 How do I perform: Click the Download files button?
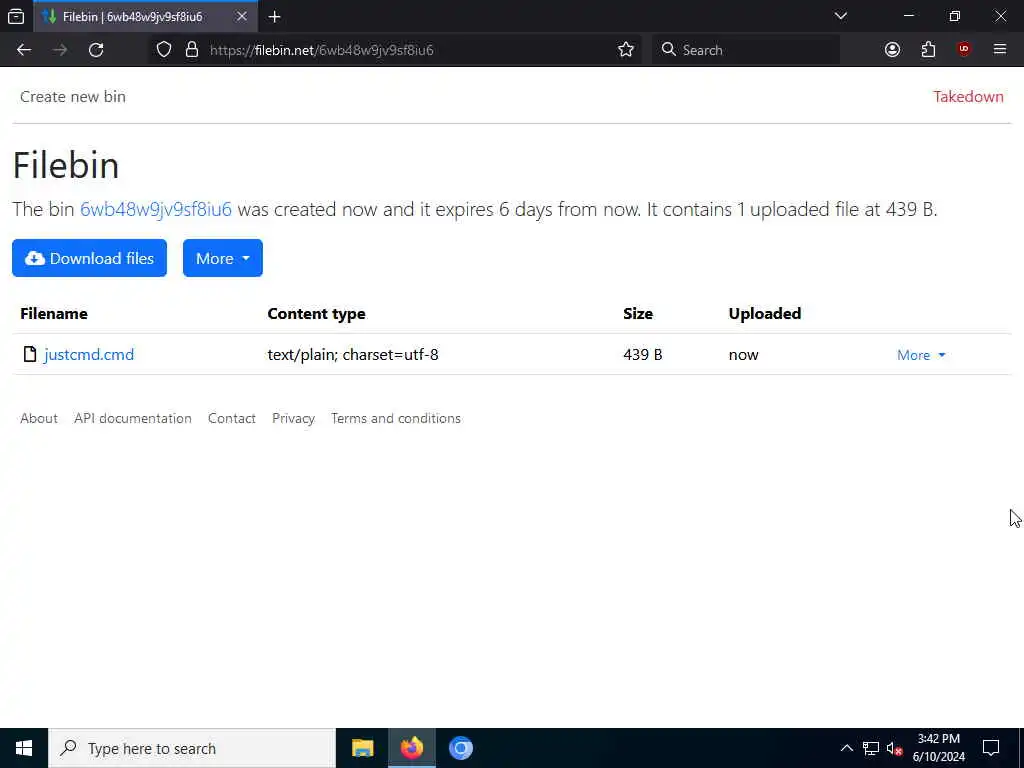click(x=89, y=258)
